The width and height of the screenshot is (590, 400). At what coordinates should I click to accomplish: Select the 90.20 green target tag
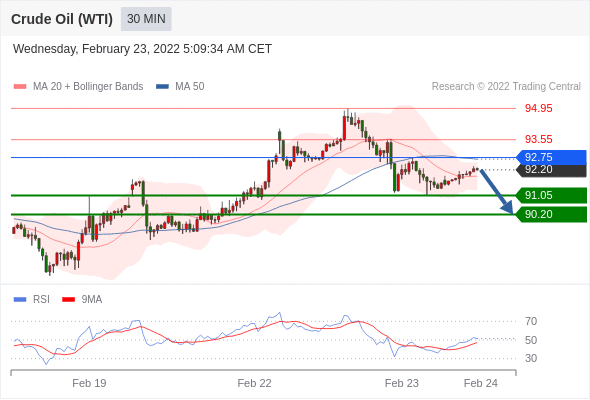click(551, 214)
